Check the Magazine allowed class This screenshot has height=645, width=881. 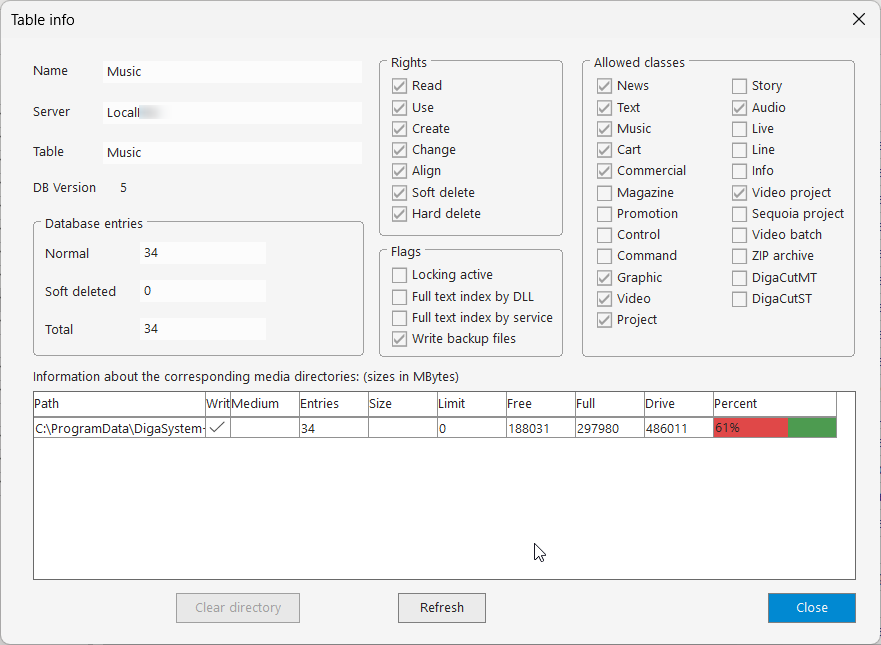(x=605, y=193)
